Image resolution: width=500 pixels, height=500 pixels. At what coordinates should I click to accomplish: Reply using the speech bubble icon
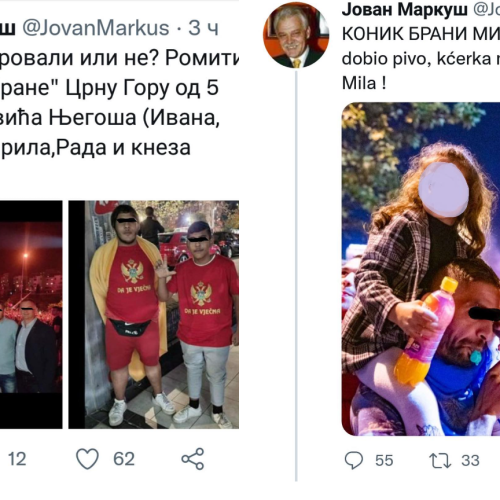353,460
